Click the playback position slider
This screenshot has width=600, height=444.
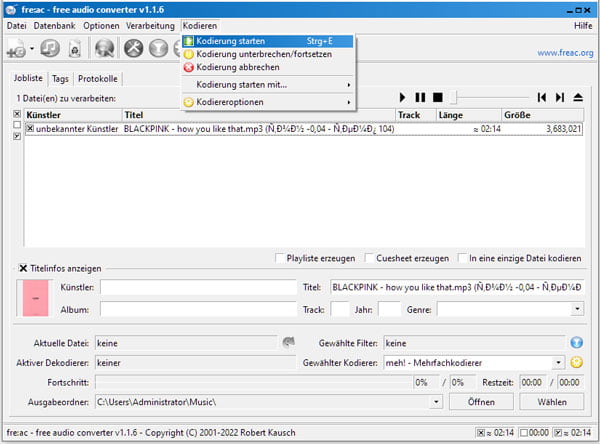coord(490,97)
